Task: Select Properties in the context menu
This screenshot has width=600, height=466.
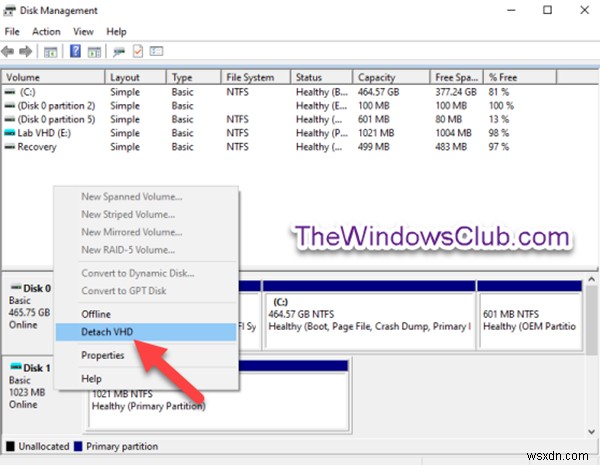Action: 146,355
